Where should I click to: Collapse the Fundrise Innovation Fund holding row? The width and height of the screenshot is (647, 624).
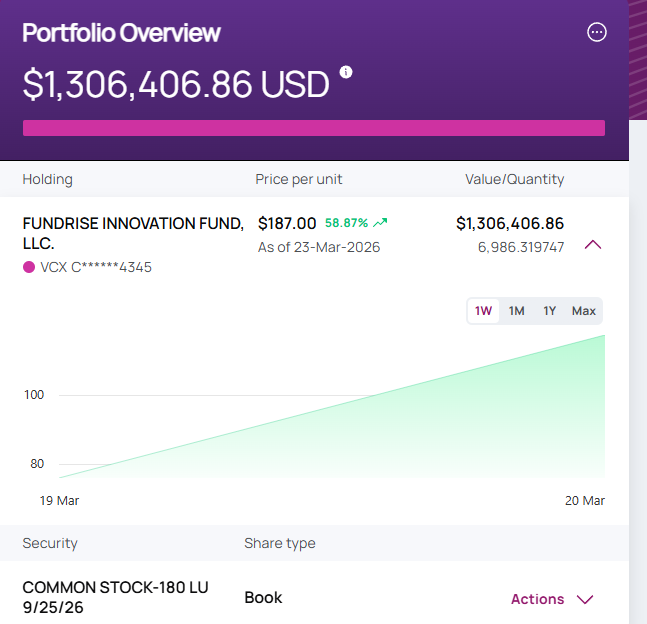coord(593,245)
